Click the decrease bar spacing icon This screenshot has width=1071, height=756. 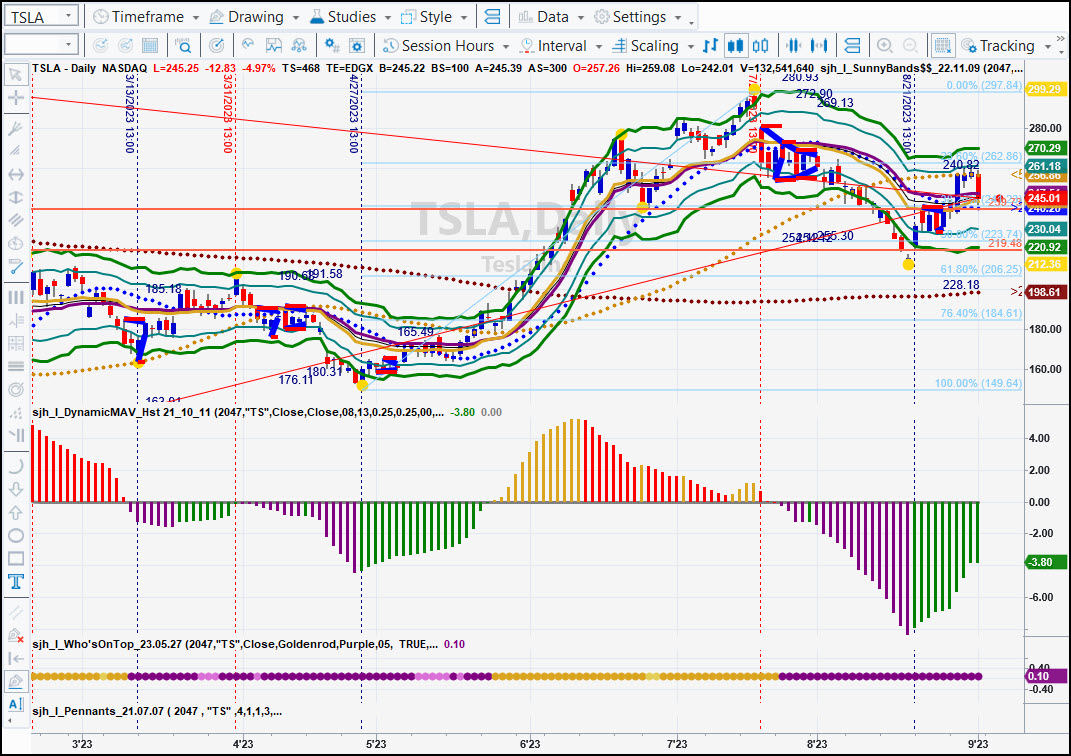coord(793,46)
